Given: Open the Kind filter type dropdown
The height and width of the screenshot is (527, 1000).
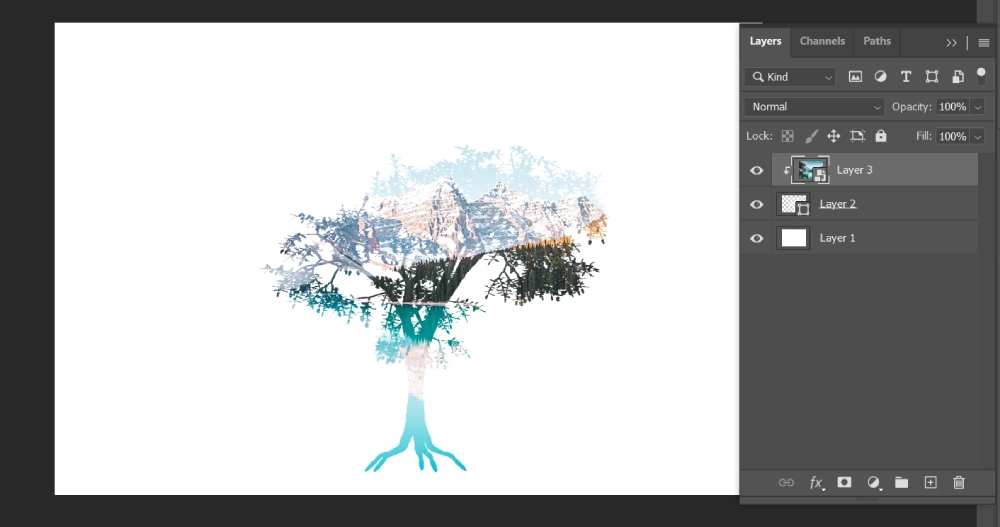Looking at the screenshot, I should pos(790,77).
